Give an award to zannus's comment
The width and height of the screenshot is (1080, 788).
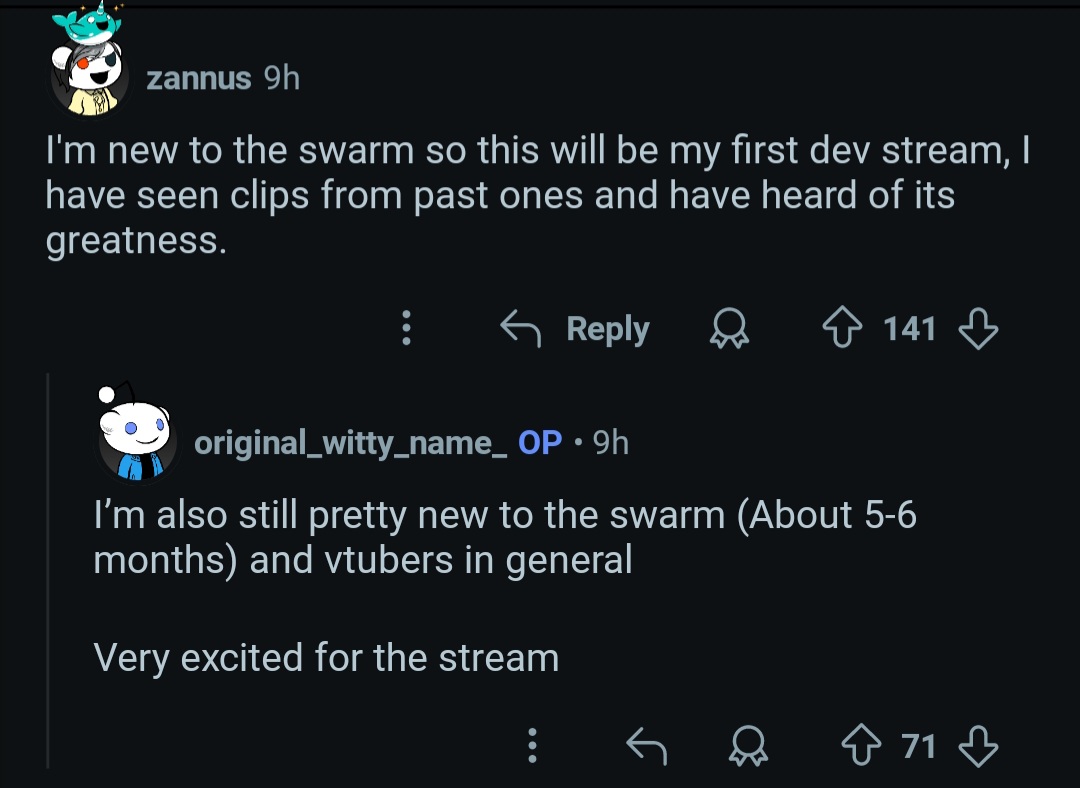[x=729, y=329]
